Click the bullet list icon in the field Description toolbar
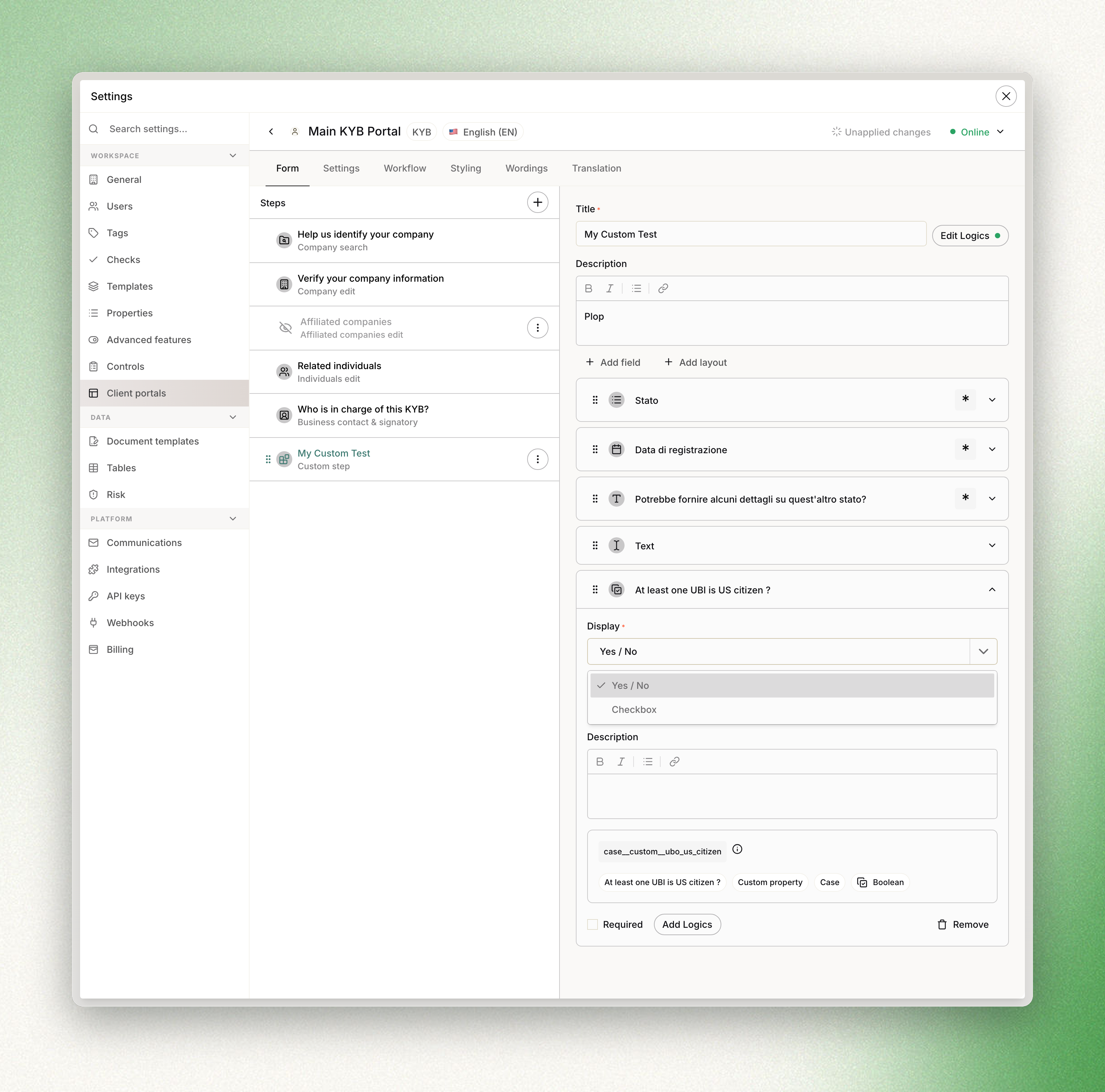This screenshot has width=1105, height=1092. (x=648, y=761)
